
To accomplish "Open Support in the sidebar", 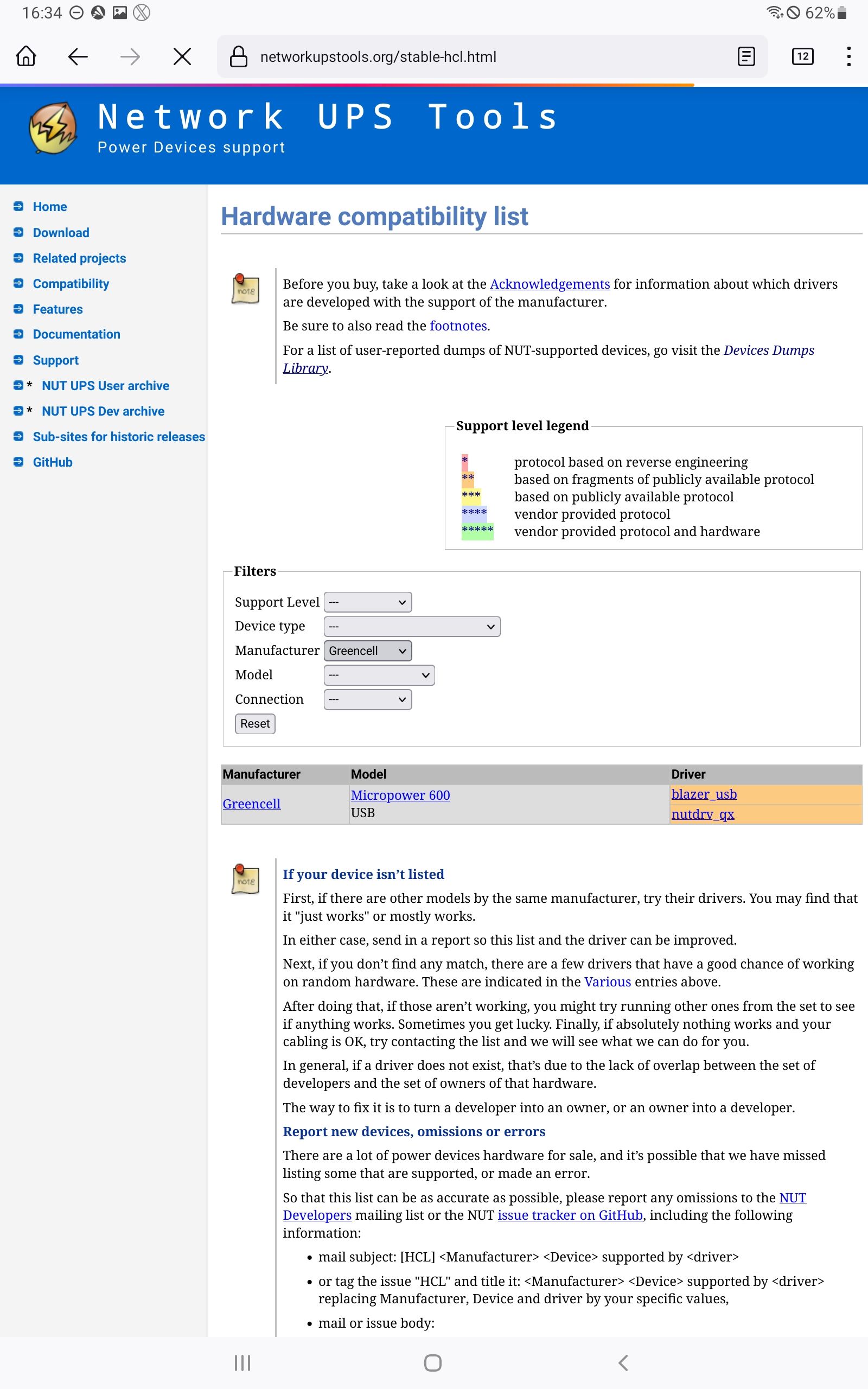I will point(56,360).
